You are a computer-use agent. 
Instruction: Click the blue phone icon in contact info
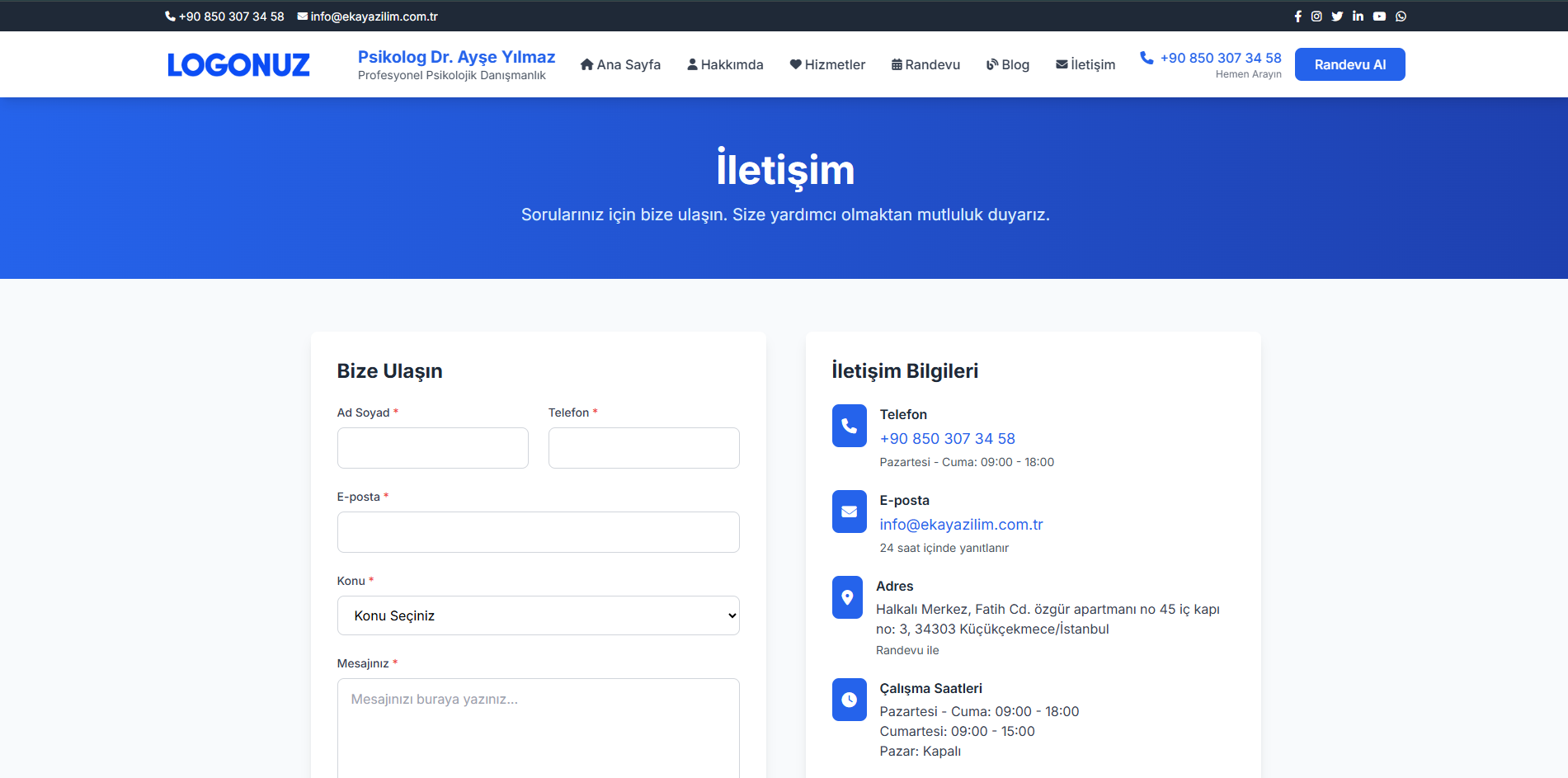[849, 426]
